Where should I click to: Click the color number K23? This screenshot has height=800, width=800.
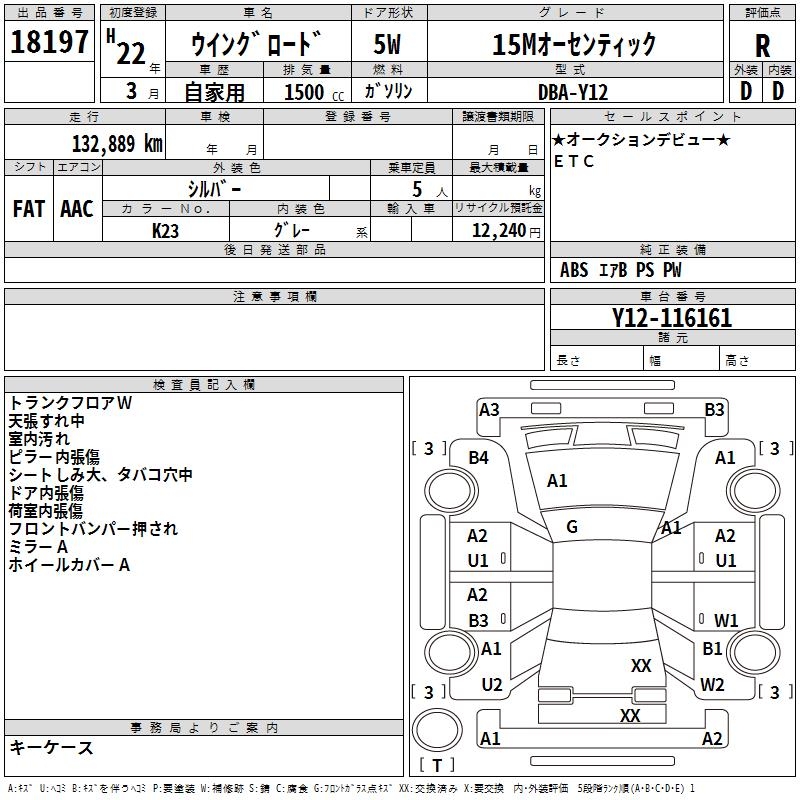[165, 231]
